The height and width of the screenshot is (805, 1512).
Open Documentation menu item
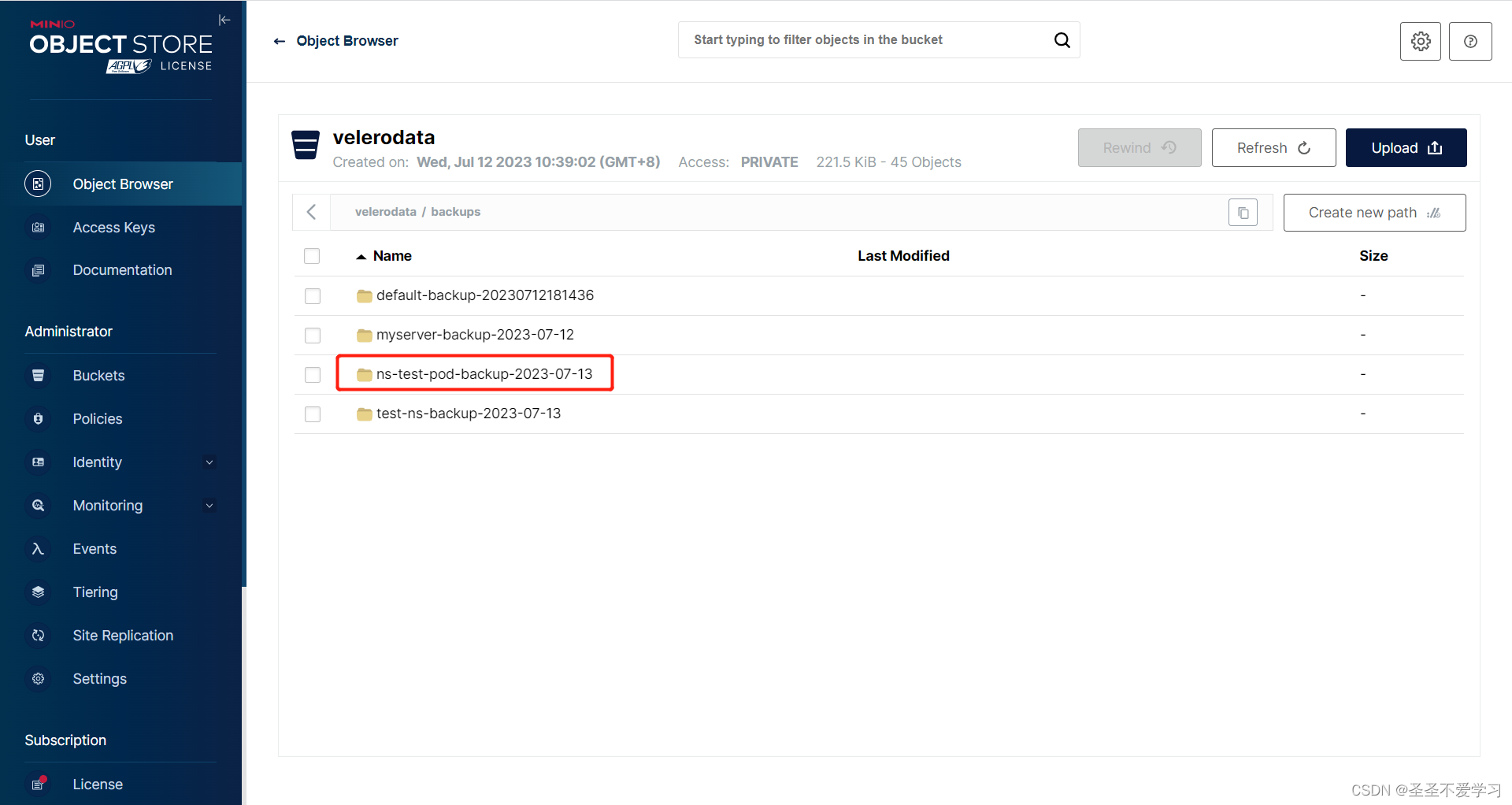pos(122,270)
